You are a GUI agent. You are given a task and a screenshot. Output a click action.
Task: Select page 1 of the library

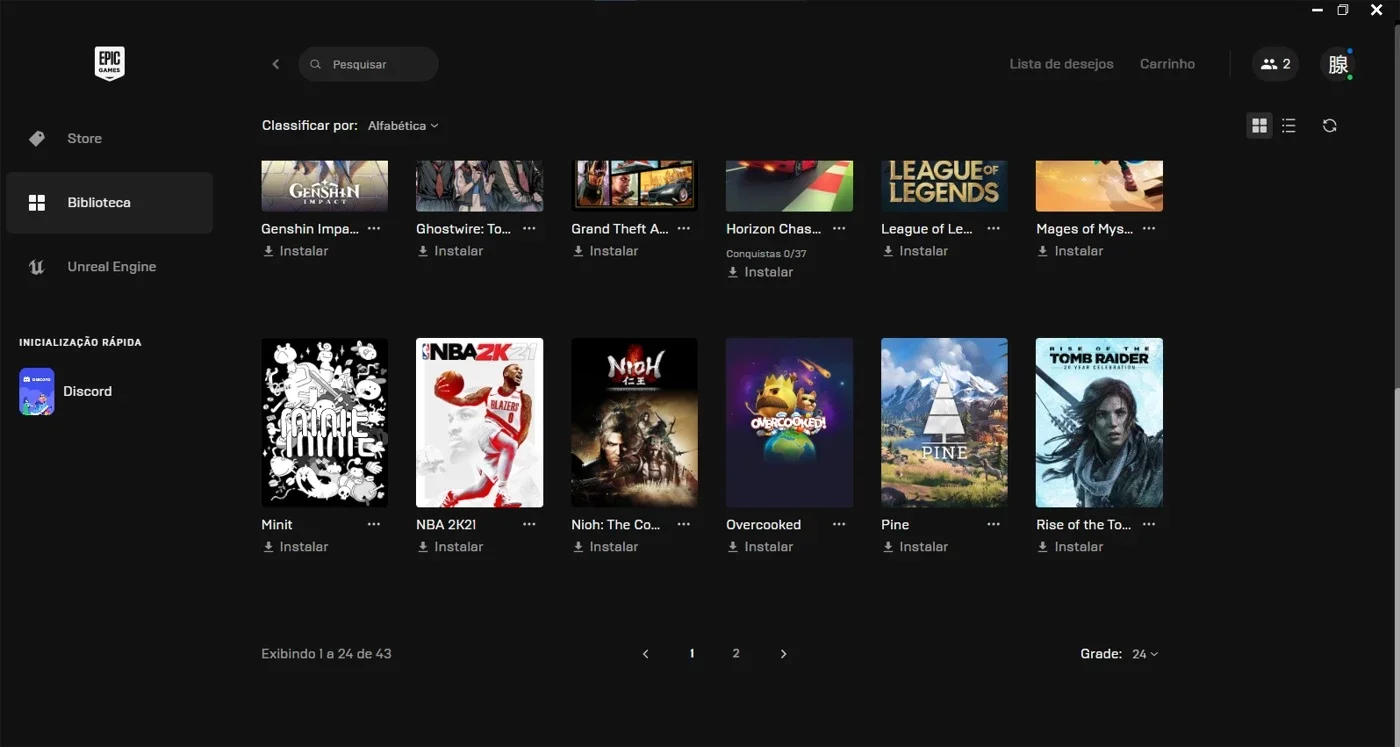[x=692, y=654]
